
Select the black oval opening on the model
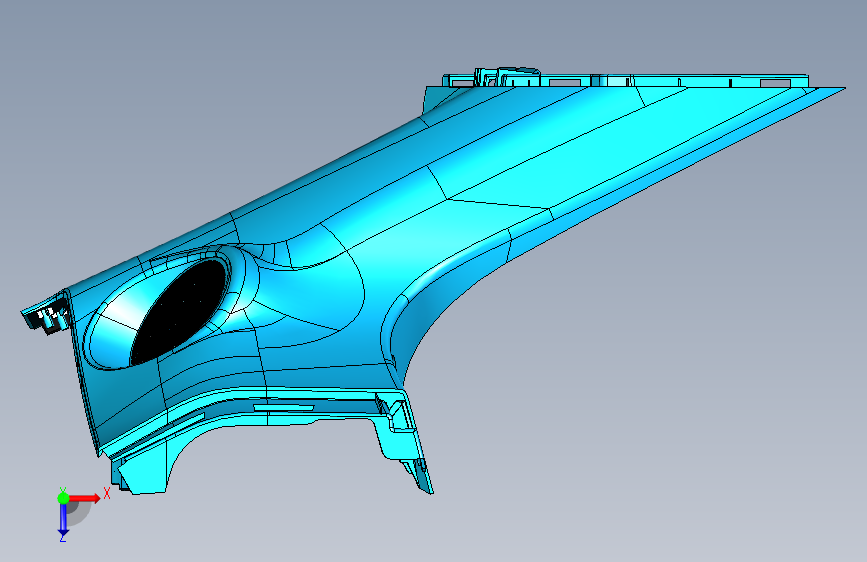click(178, 311)
